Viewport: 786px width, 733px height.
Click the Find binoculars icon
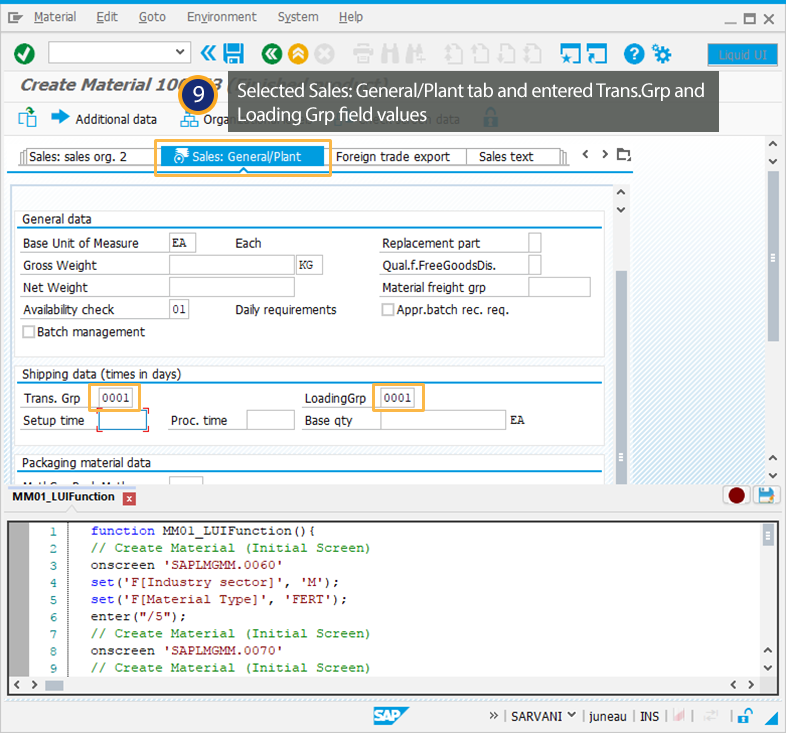pyautogui.click(x=390, y=54)
